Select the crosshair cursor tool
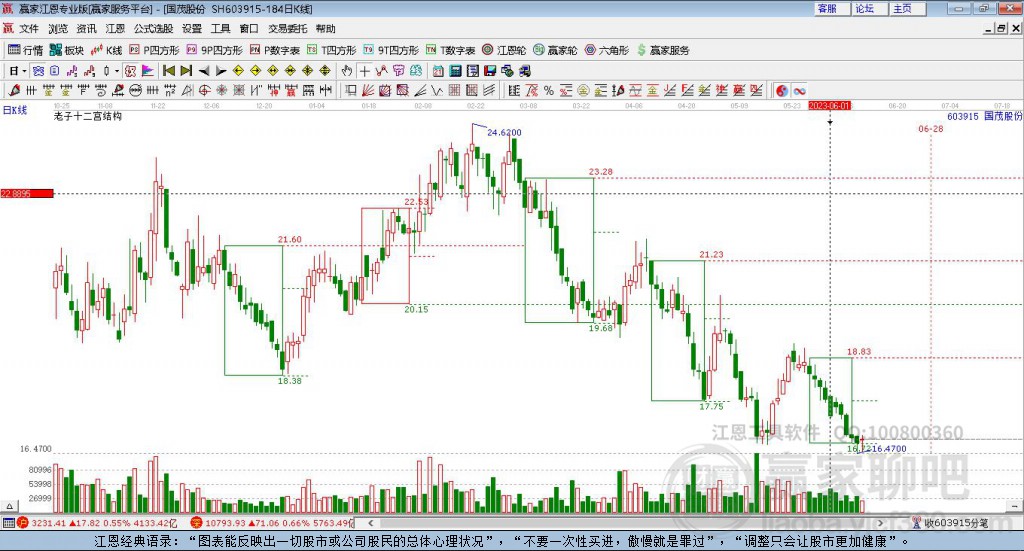Screen dimensions: 1024x551 (x=364, y=71)
